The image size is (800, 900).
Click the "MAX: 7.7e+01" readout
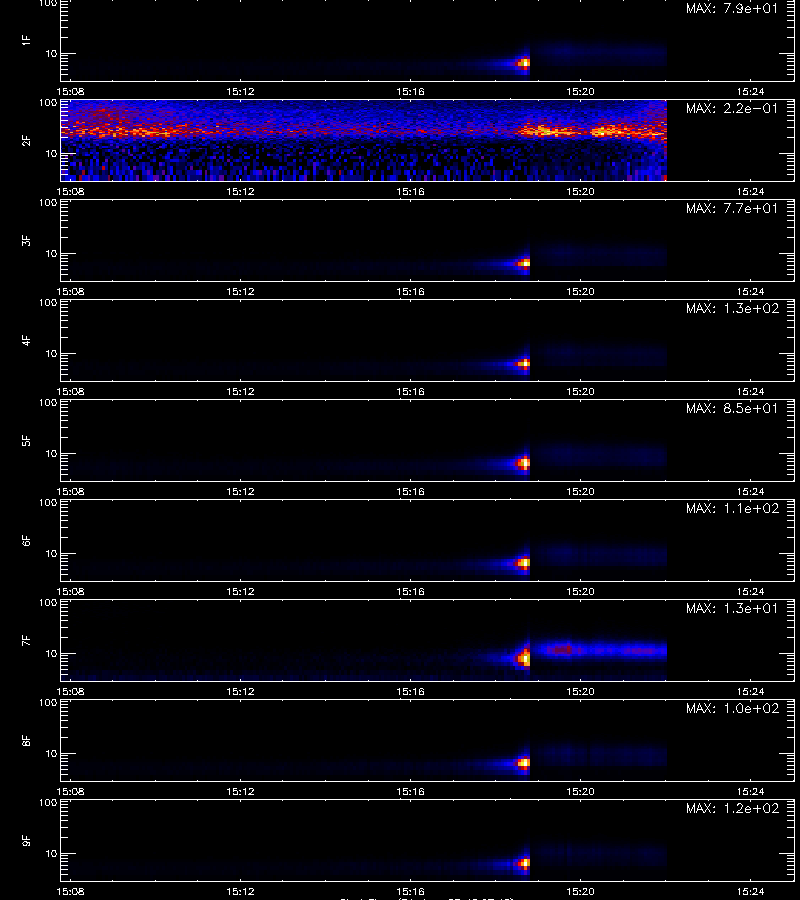point(732,208)
